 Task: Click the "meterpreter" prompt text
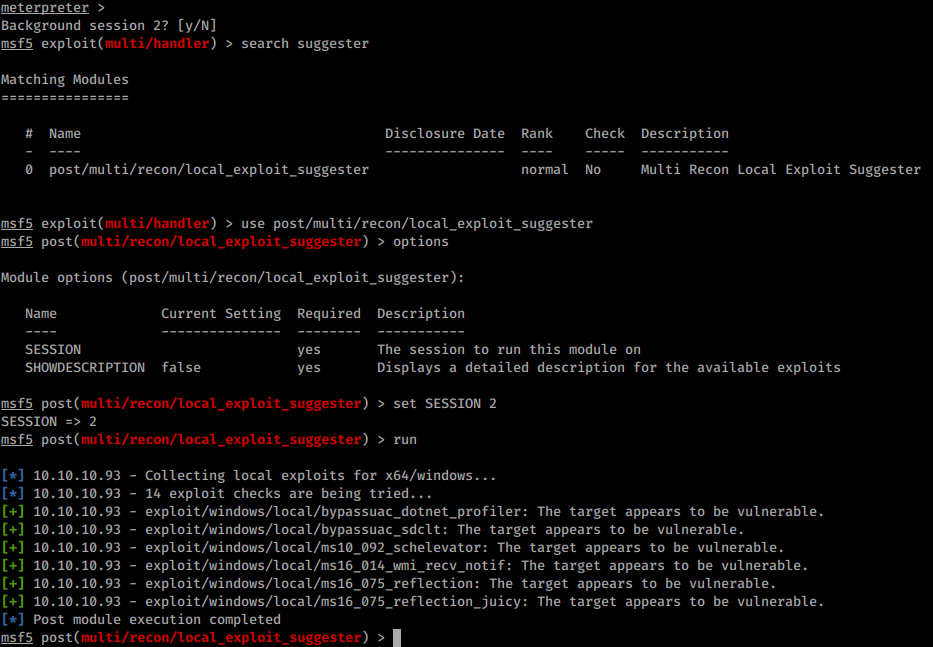click(x=45, y=8)
